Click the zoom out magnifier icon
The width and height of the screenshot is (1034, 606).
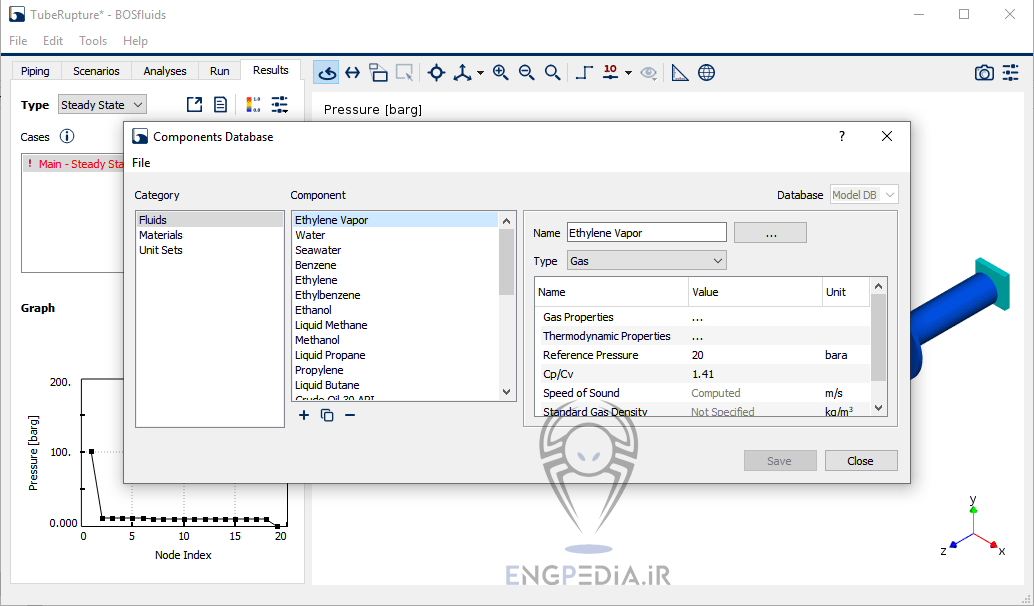(x=526, y=72)
